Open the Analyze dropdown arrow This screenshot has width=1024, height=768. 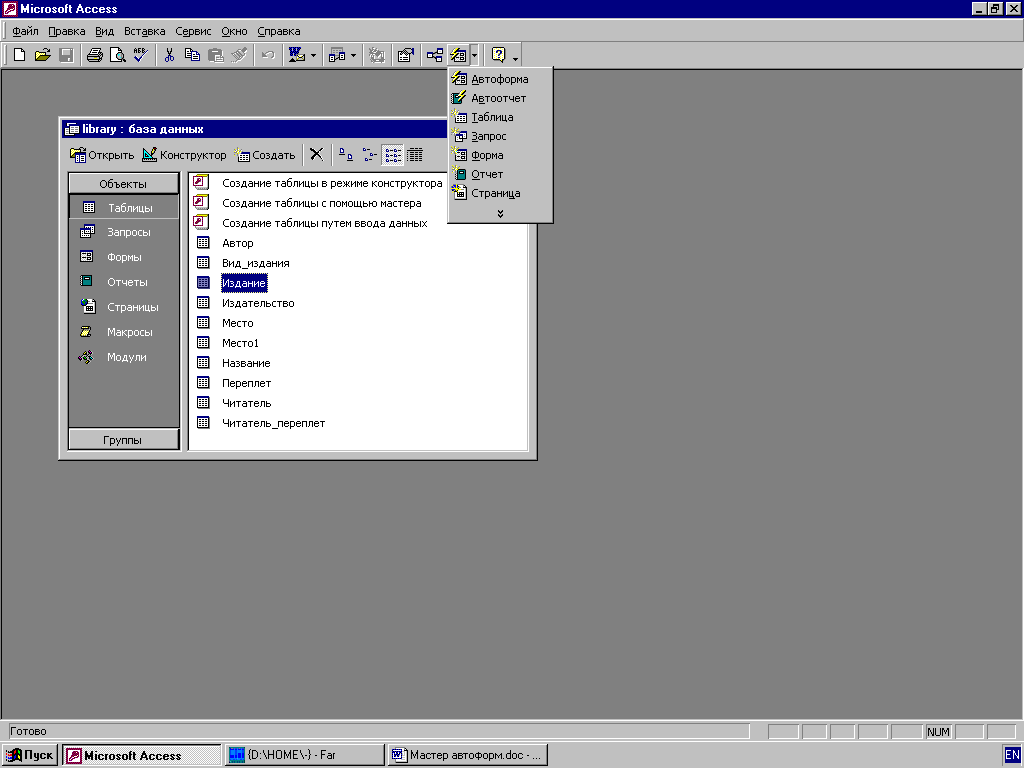[x=353, y=56]
